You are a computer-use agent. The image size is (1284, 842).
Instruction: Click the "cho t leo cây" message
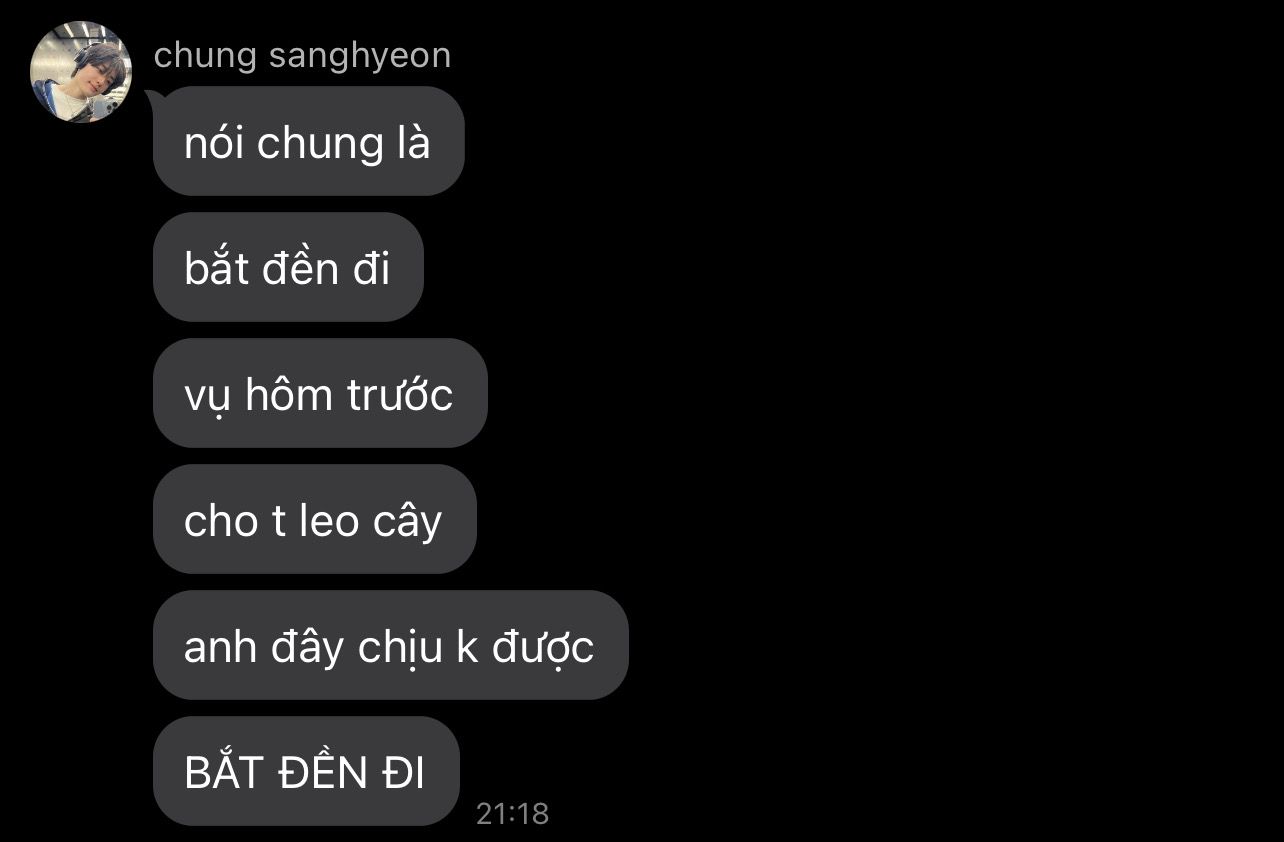click(314, 519)
